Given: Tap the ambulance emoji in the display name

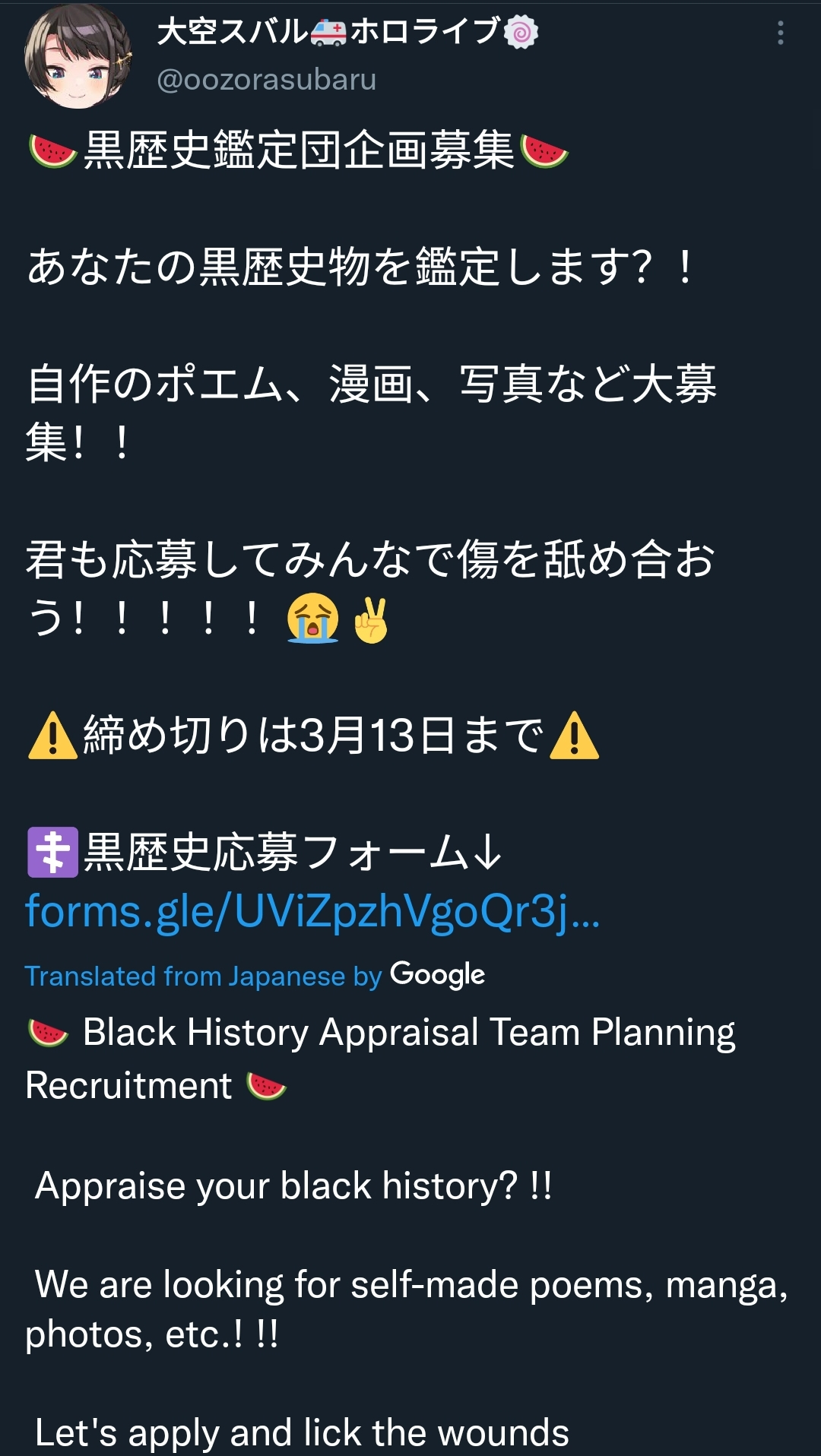Looking at the screenshot, I should [x=328, y=33].
